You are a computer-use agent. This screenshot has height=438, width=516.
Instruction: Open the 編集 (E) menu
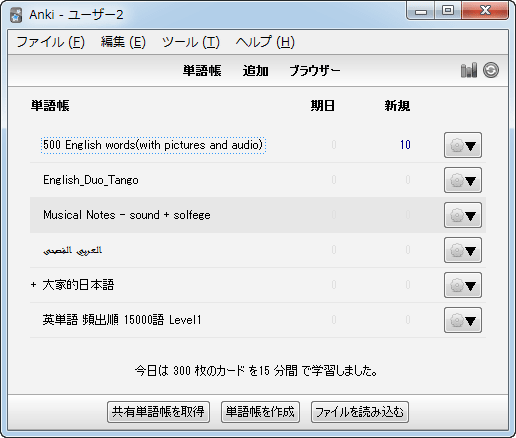123,42
